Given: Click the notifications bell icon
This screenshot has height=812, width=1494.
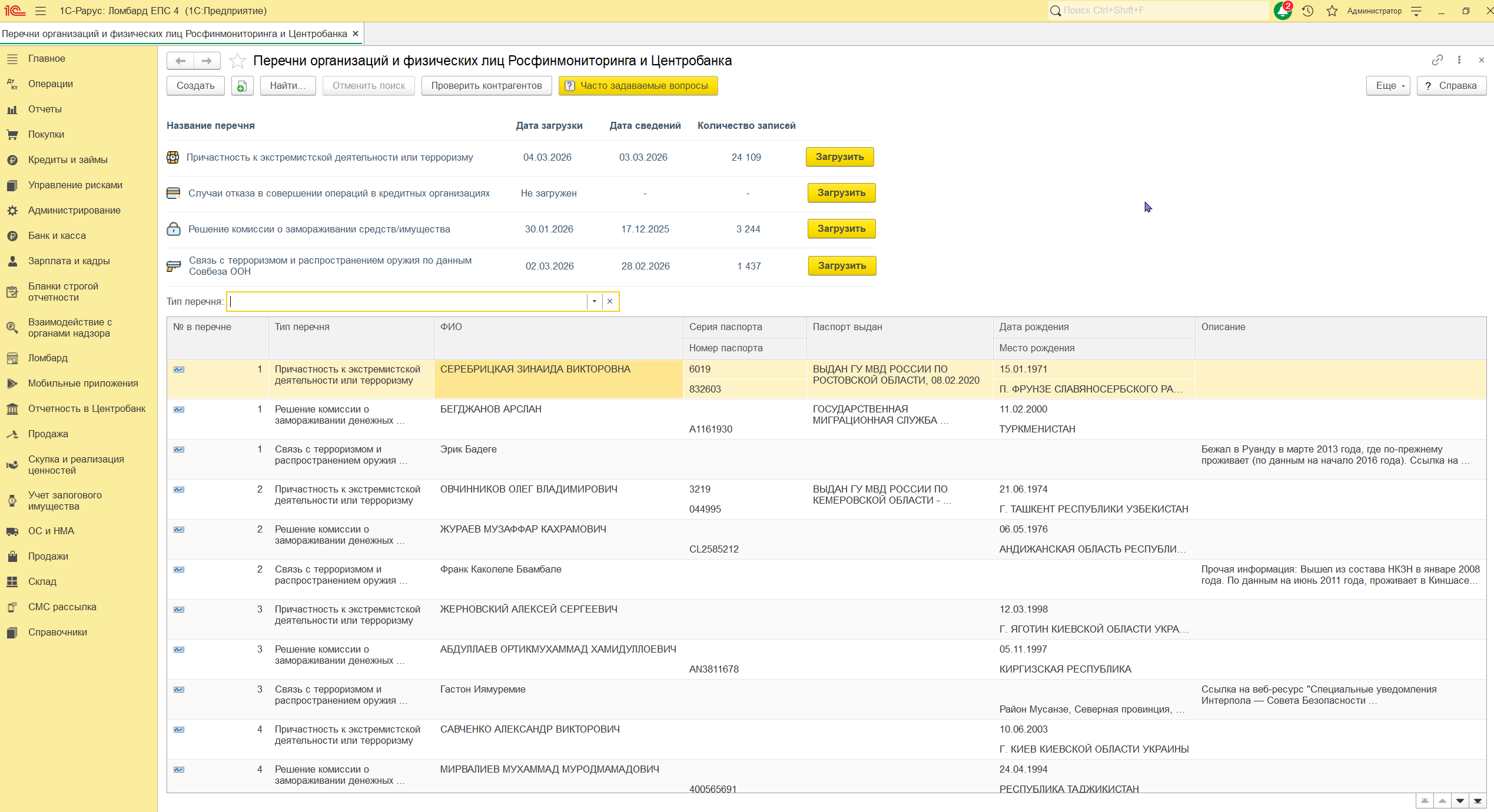Looking at the screenshot, I should pos(1282,11).
